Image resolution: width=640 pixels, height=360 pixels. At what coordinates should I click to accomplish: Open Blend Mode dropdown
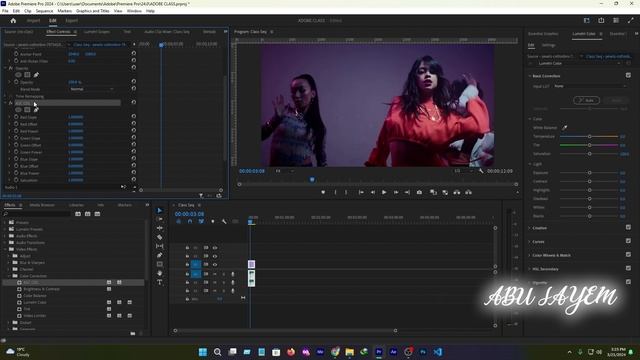92,89
